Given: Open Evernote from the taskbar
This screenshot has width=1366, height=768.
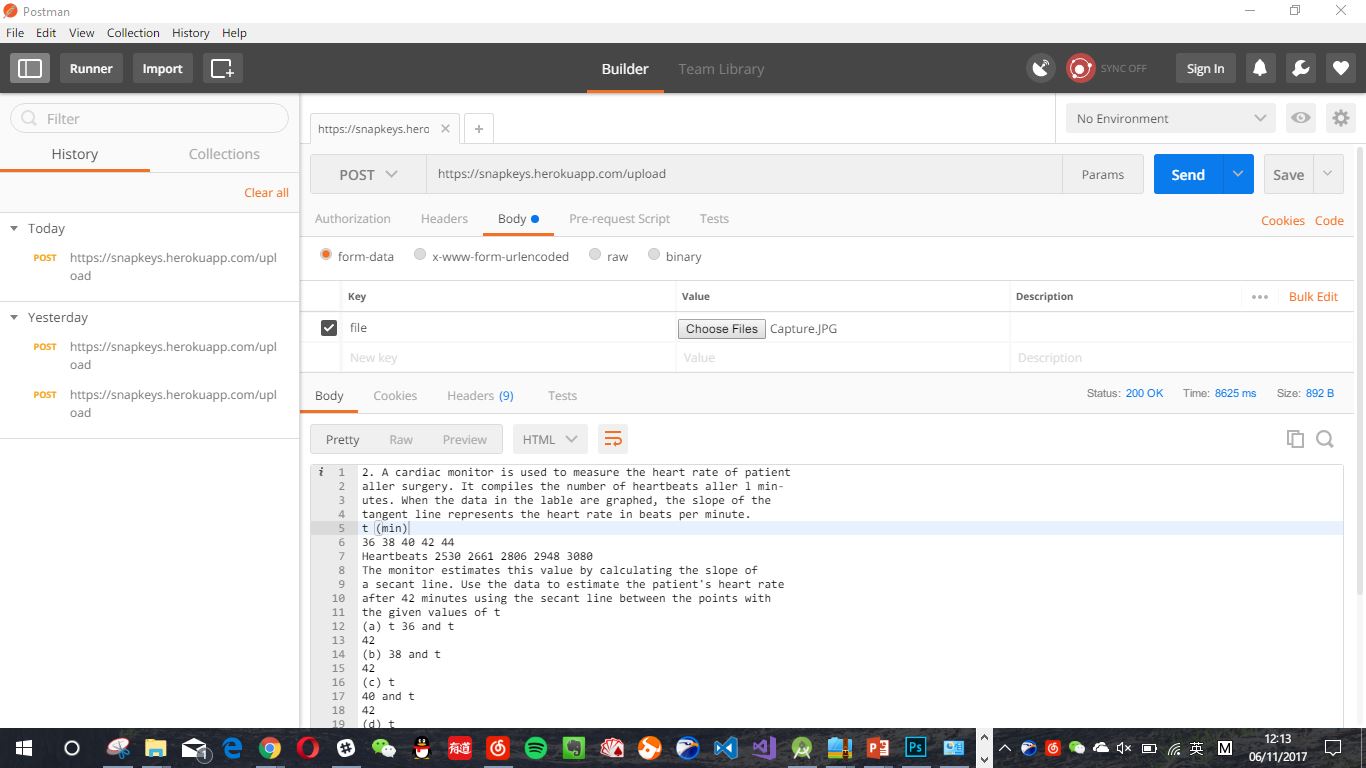Looking at the screenshot, I should click(573, 748).
